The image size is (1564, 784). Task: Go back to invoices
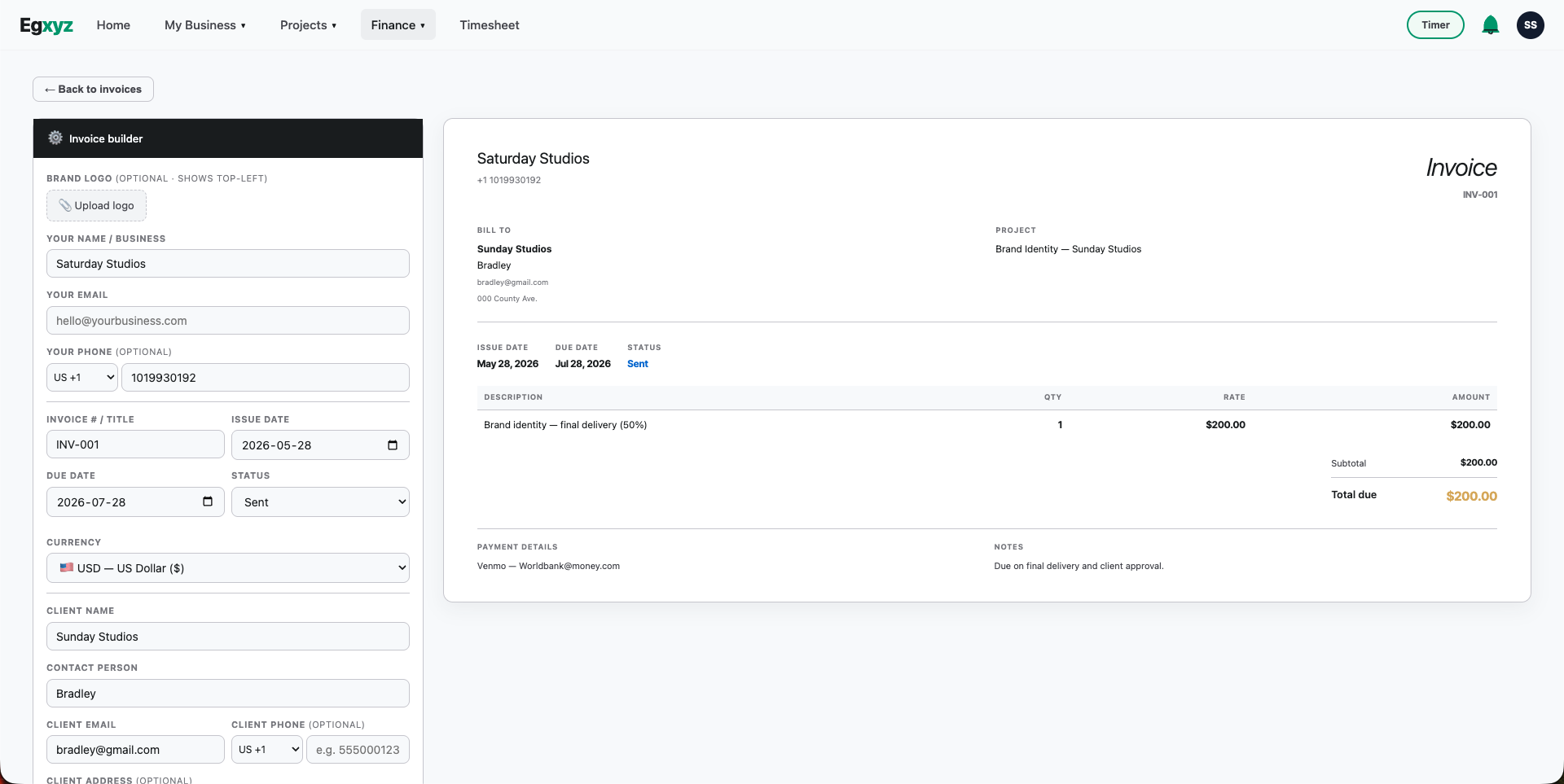pyautogui.click(x=93, y=90)
